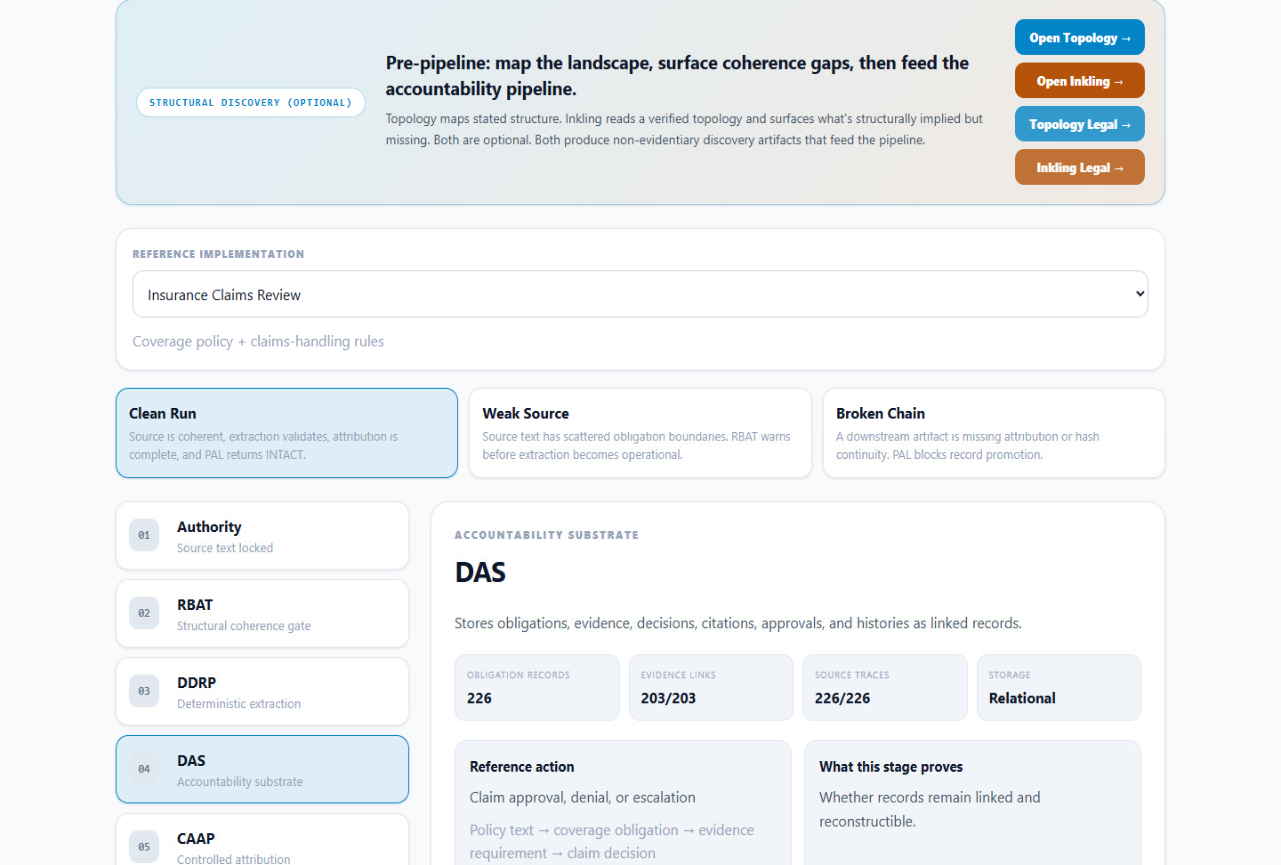Click the 01 step number badge
The height and width of the screenshot is (865, 1281).
pos(144,535)
